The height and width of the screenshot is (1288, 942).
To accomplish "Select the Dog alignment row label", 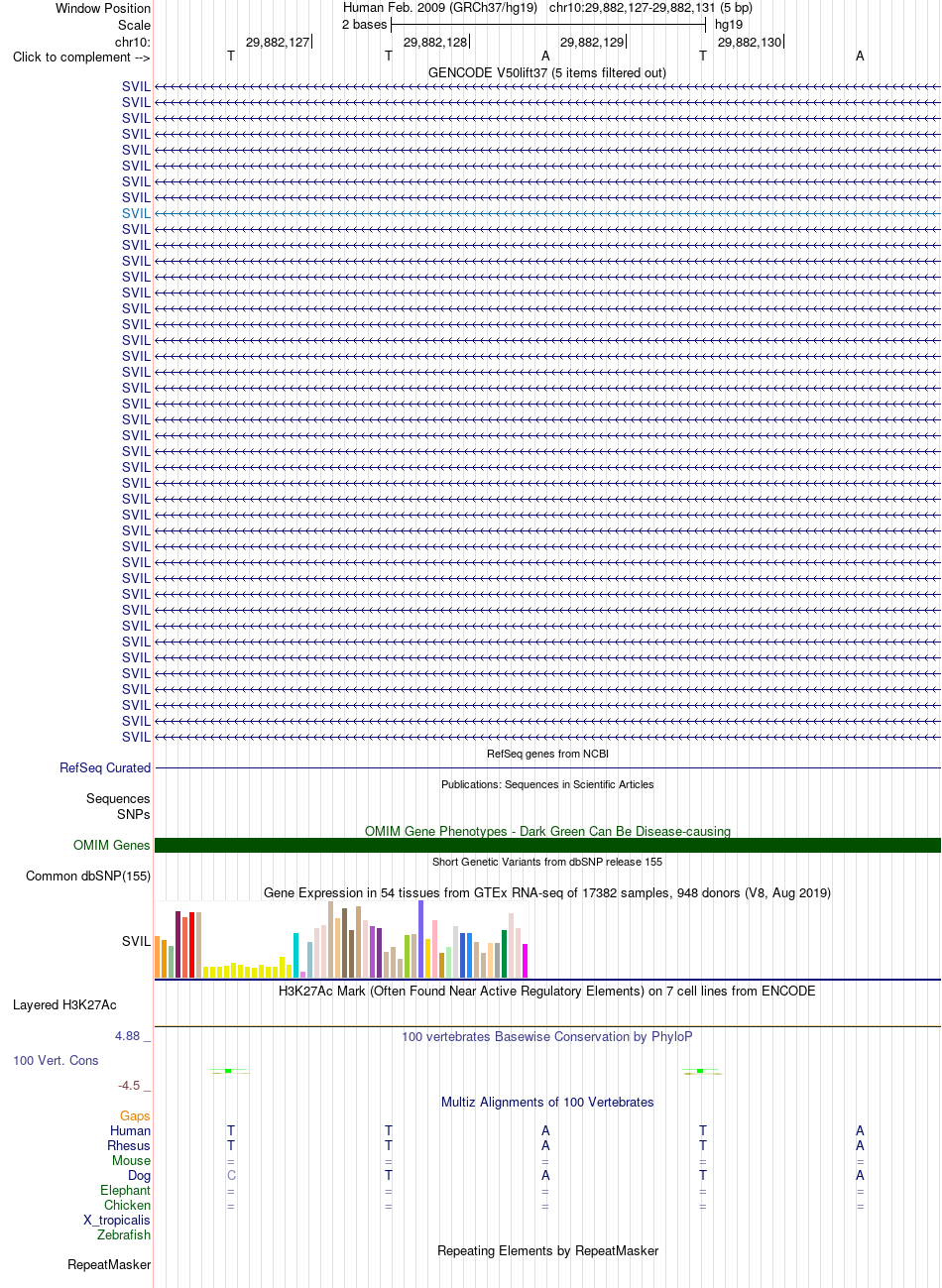I will [139, 1175].
